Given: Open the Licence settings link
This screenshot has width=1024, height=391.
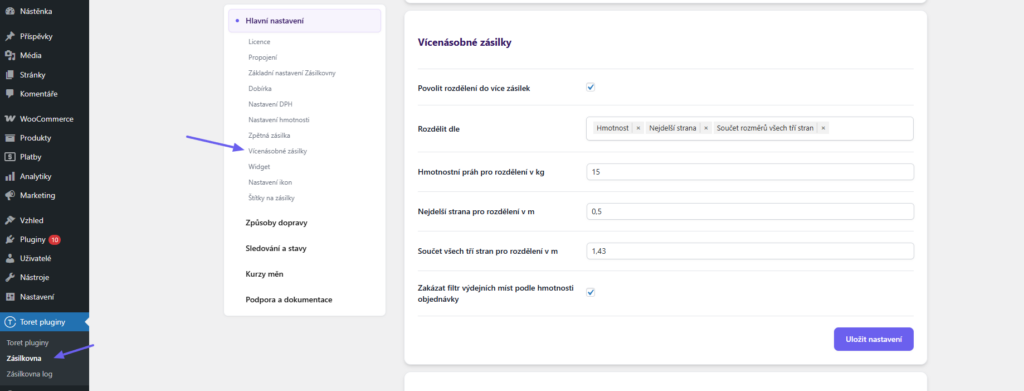Looking at the screenshot, I should [259, 42].
